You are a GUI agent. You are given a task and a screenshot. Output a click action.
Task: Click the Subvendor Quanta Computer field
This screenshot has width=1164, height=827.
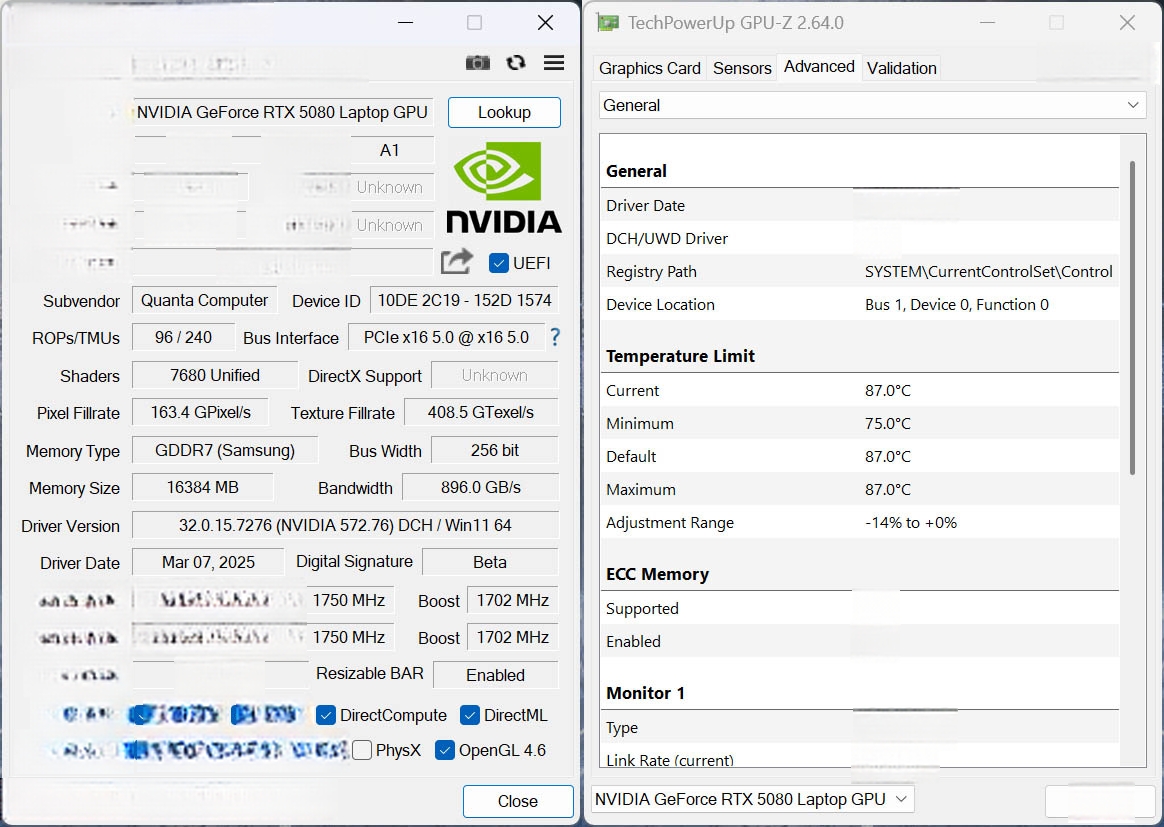pyautogui.click(x=205, y=300)
